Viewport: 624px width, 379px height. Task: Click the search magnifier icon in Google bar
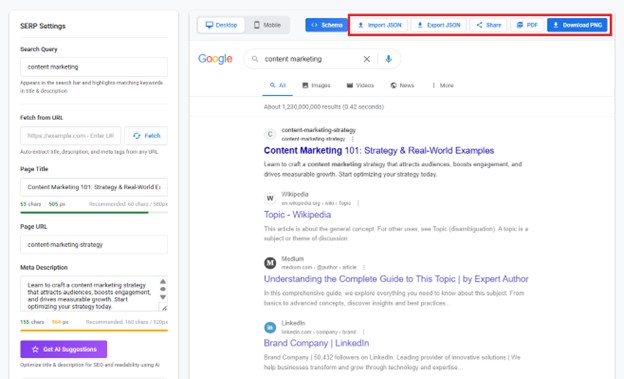(255, 59)
